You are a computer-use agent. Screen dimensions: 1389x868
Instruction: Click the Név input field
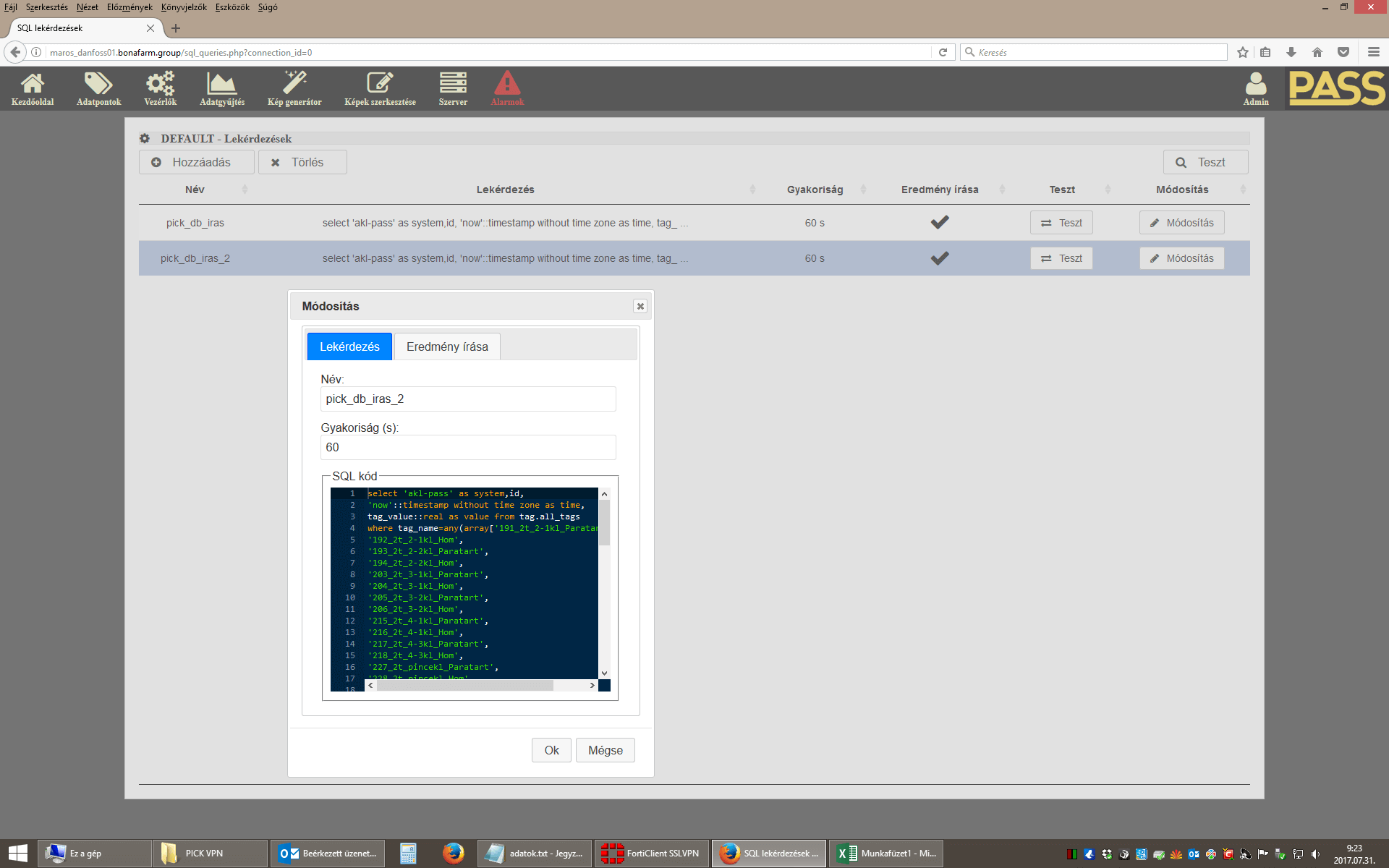(468, 399)
